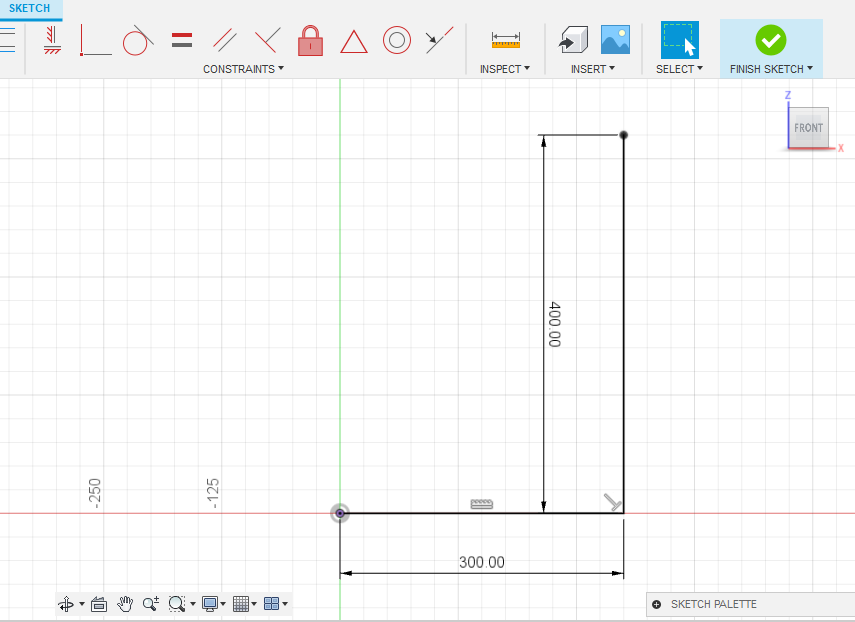This screenshot has width=855, height=622.
Task: Click the Insert Derive icon
Action: [573, 40]
